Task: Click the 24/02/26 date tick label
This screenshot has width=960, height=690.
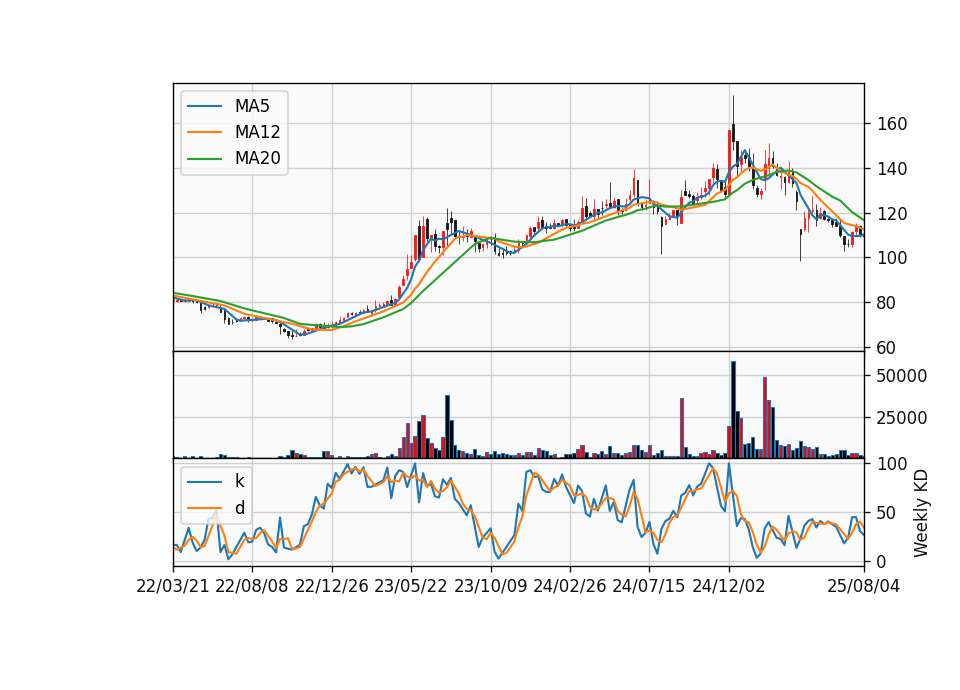Action: coord(569,586)
